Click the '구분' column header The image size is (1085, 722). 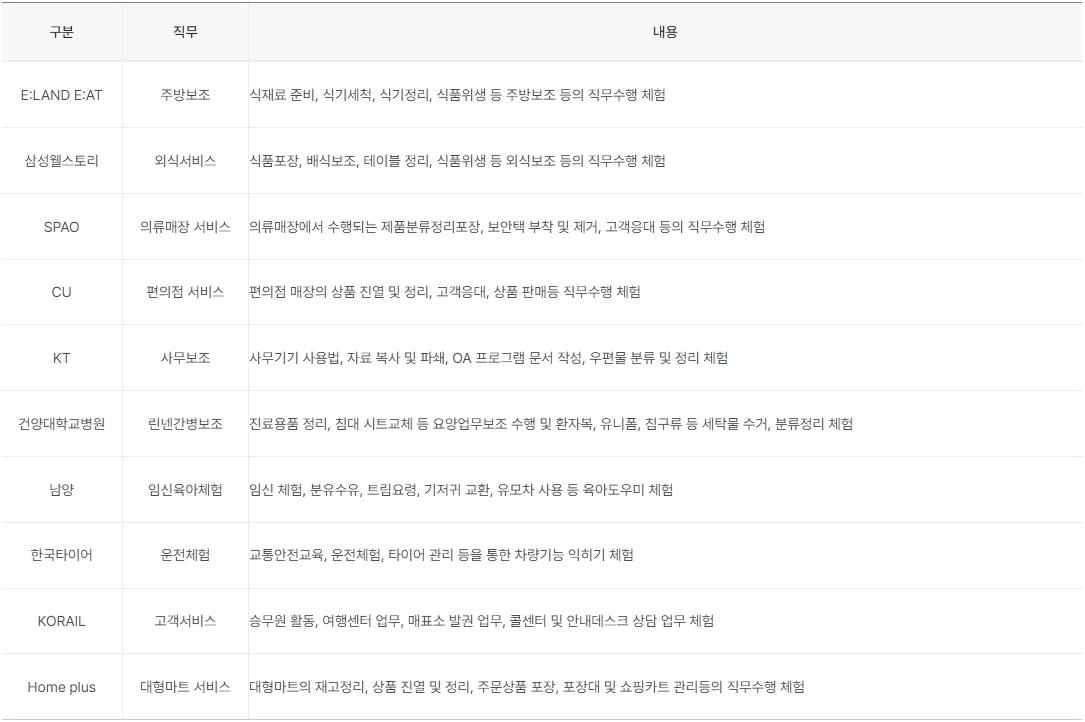pyautogui.click(x=62, y=32)
